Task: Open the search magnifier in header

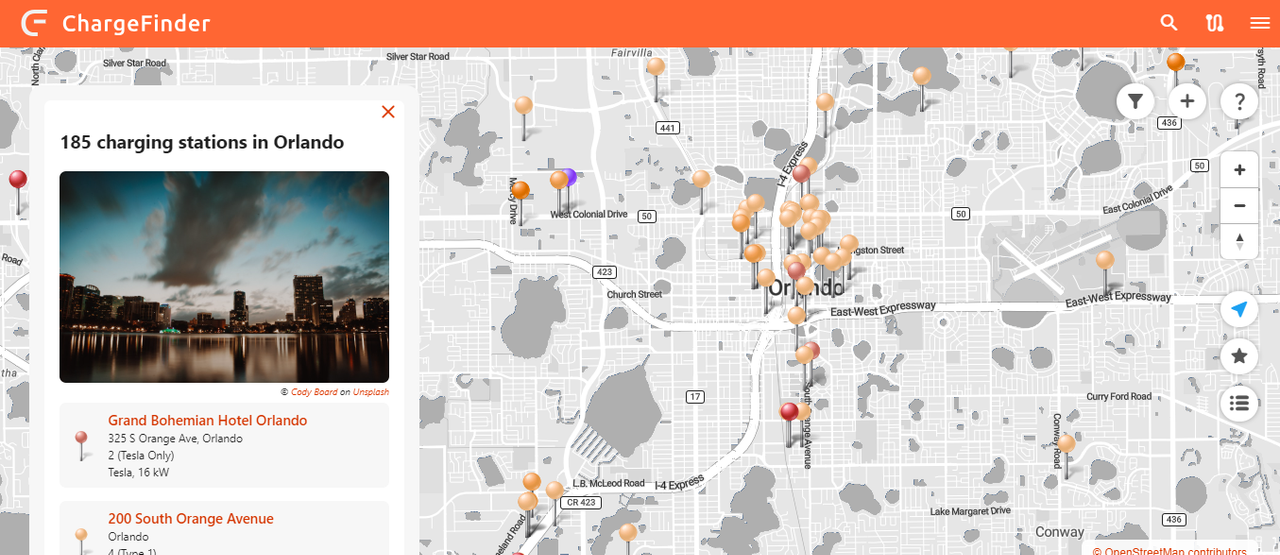Action: click(1169, 23)
